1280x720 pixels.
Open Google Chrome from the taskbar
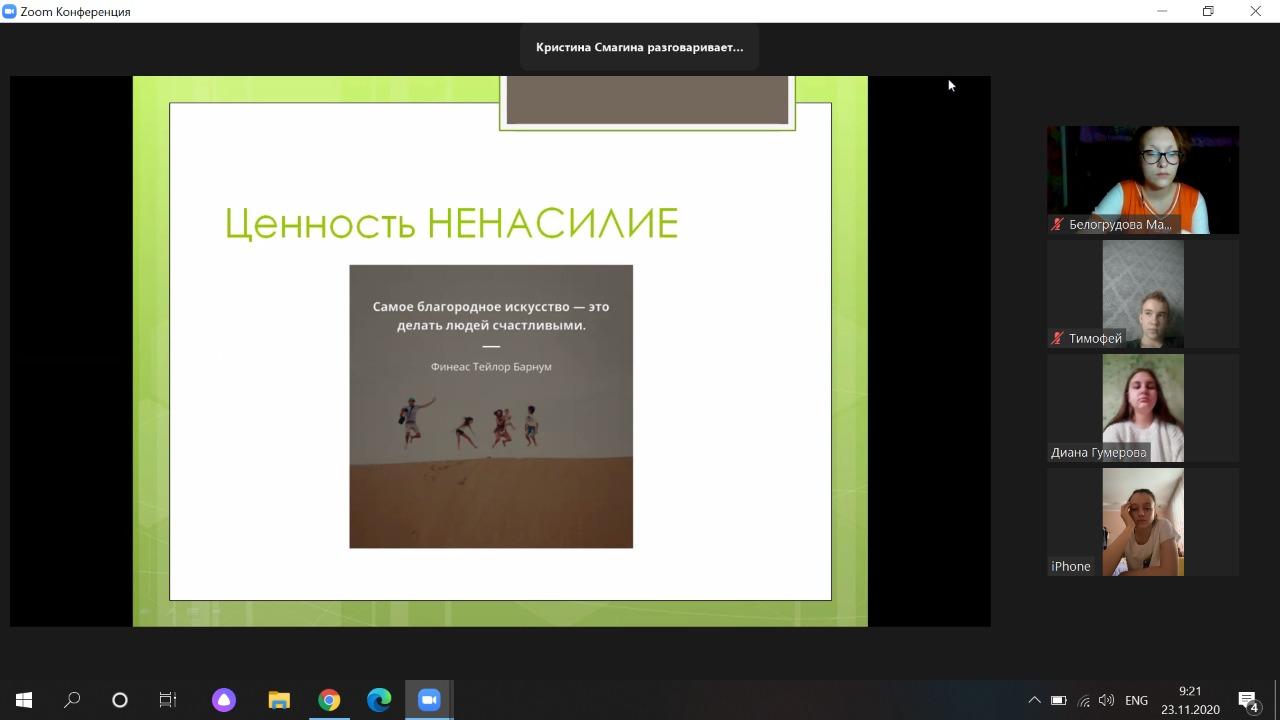[x=329, y=700]
